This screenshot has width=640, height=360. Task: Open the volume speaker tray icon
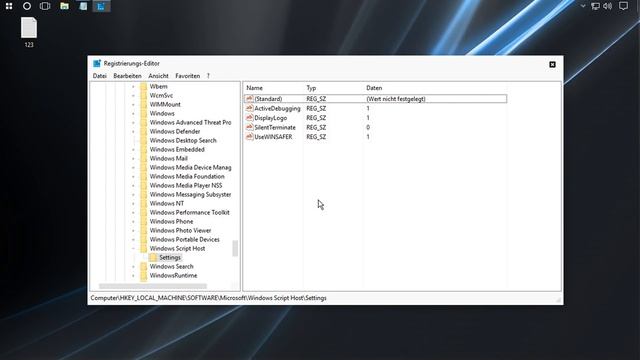pos(608,6)
